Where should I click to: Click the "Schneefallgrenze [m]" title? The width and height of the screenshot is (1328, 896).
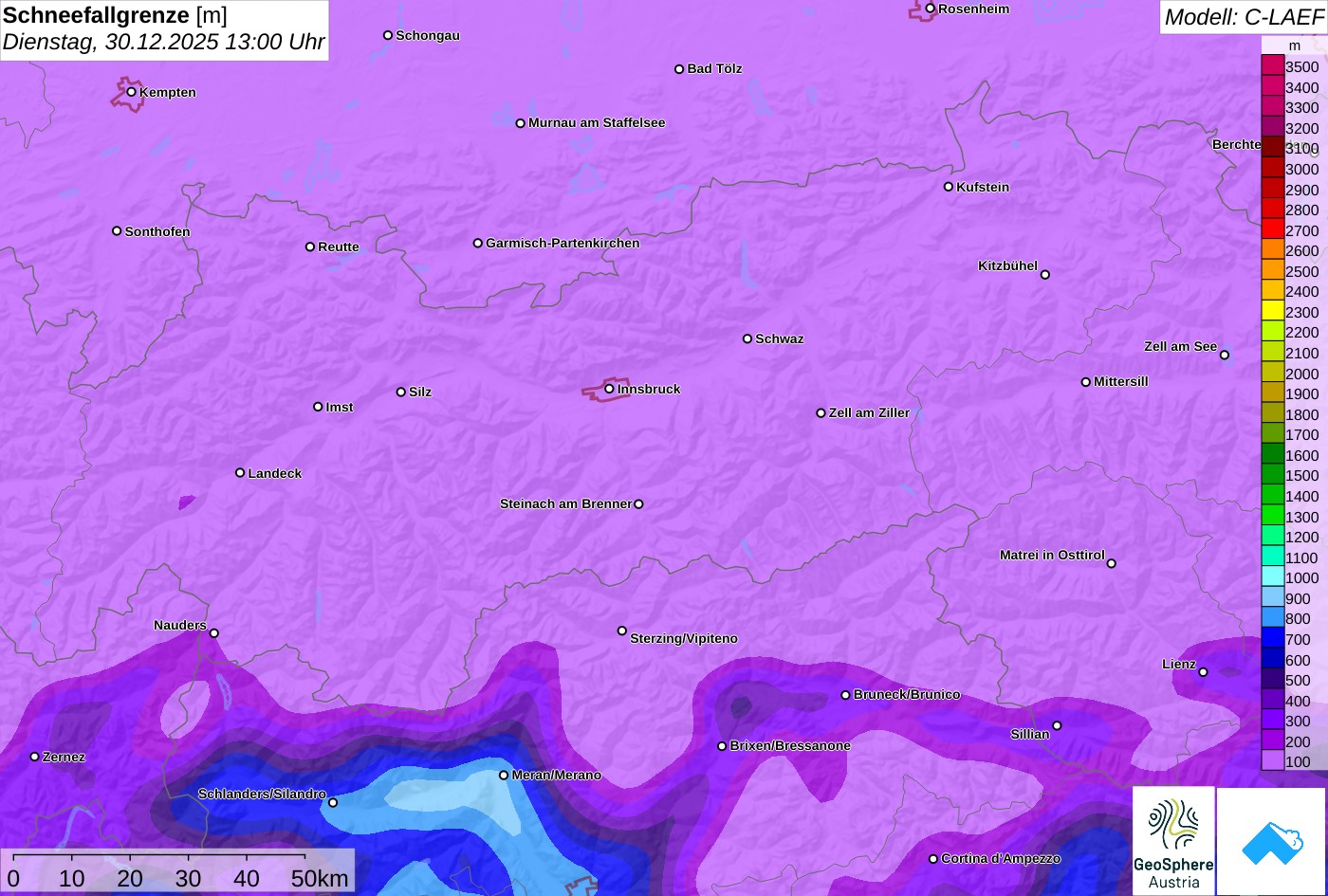[x=116, y=15]
